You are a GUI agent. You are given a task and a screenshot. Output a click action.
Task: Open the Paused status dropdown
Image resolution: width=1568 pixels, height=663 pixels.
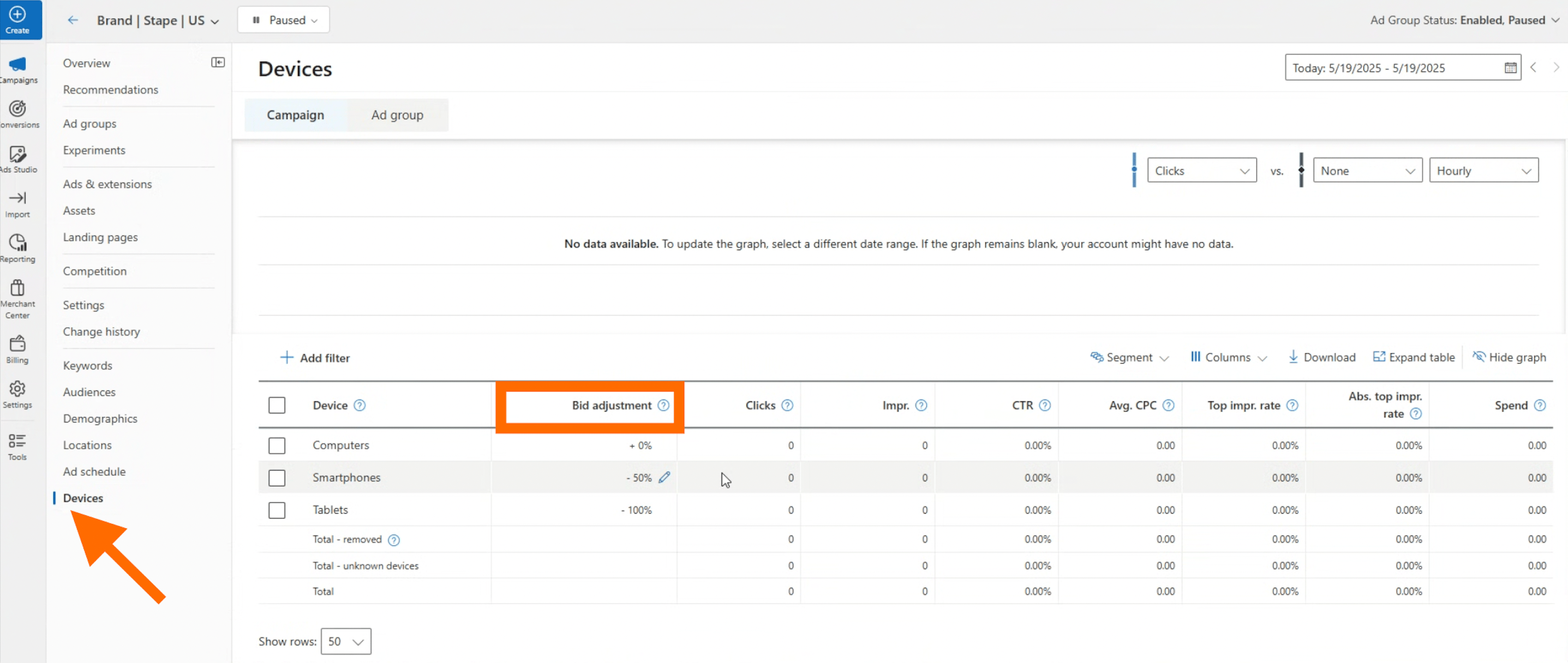(284, 20)
